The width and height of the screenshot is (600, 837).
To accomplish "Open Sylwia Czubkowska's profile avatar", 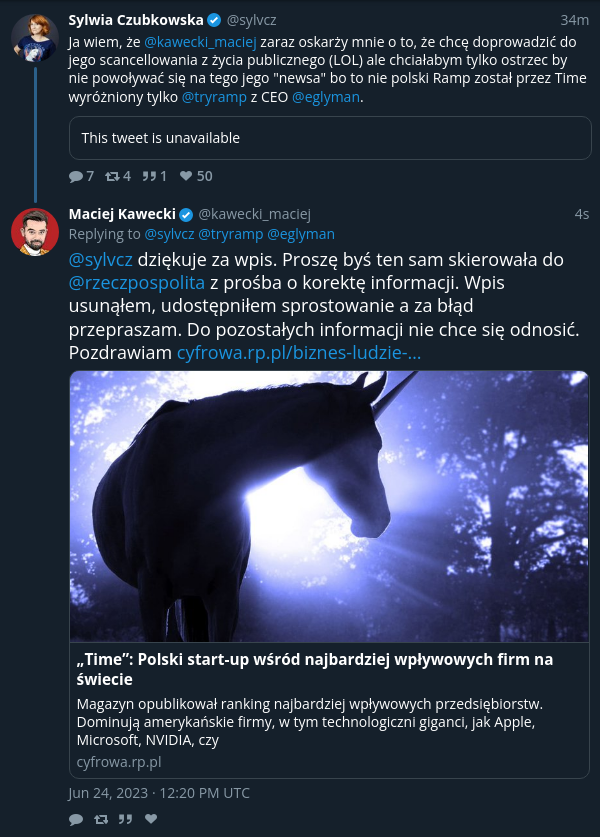I will pyautogui.click(x=35, y=38).
